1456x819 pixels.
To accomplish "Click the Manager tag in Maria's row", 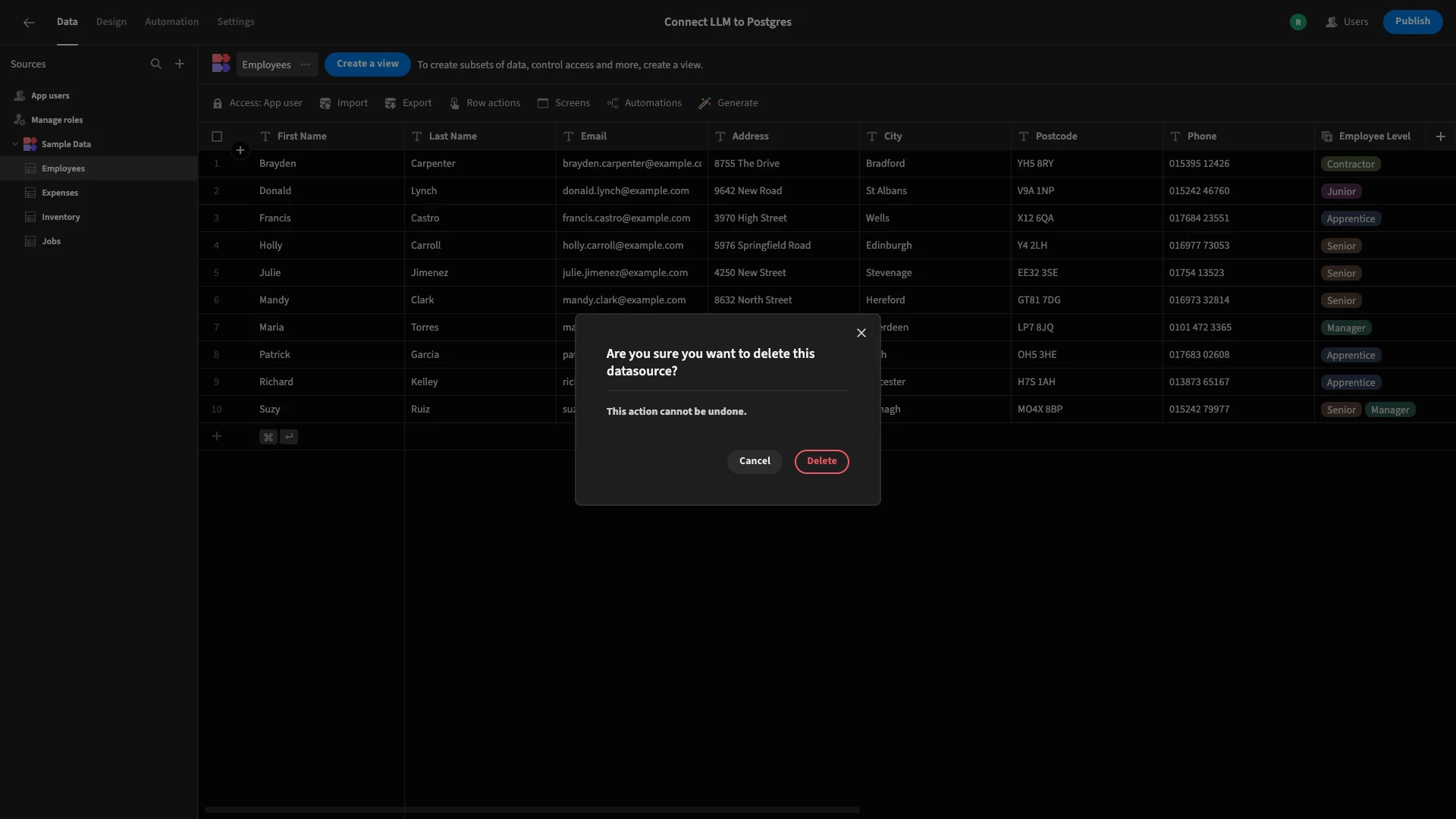I will (x=1346, y=328).
